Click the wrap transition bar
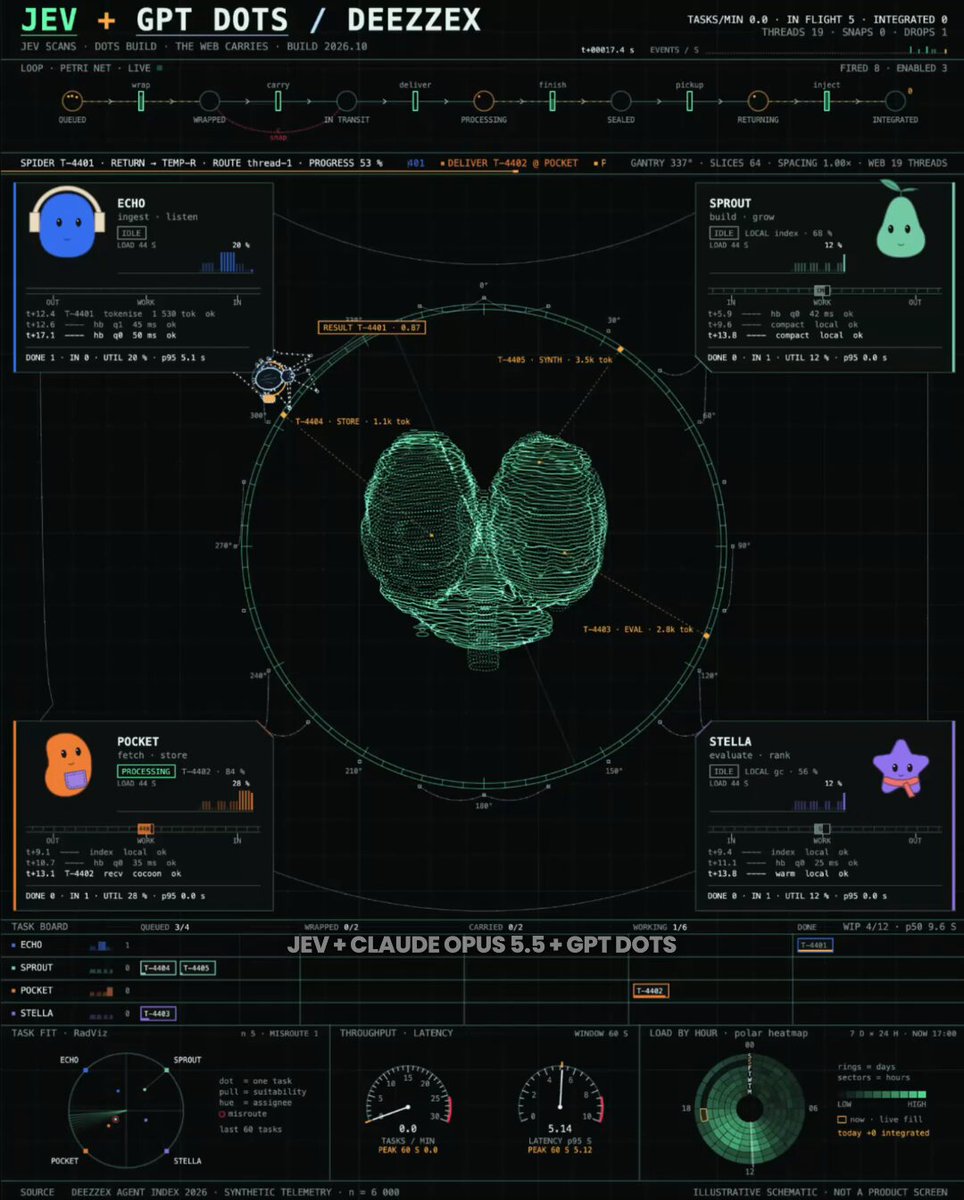Image resolution: width=964 pixels, height=1200 pixels. 141,100
